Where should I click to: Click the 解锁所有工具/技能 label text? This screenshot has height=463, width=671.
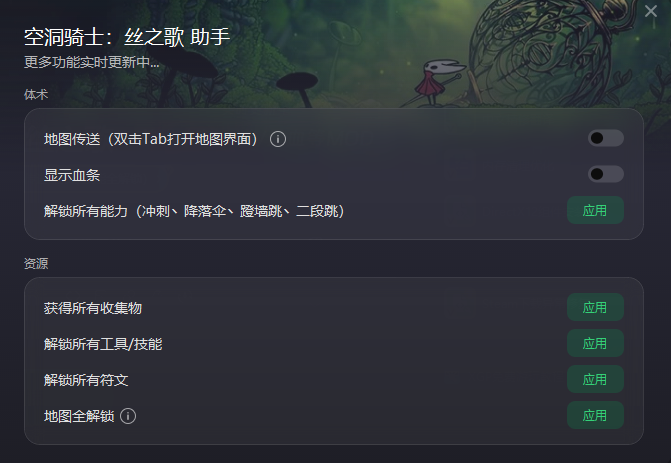[x=103, y=344]
